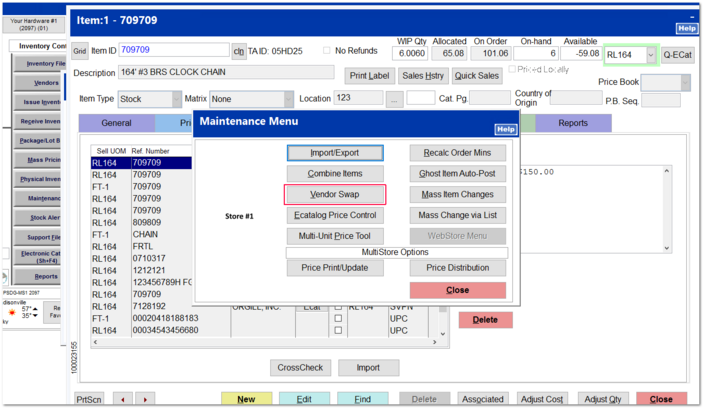Viewport: 704px width, 409px height.
Task: Open the Item Type Stock dropdown
Action: 176,99
